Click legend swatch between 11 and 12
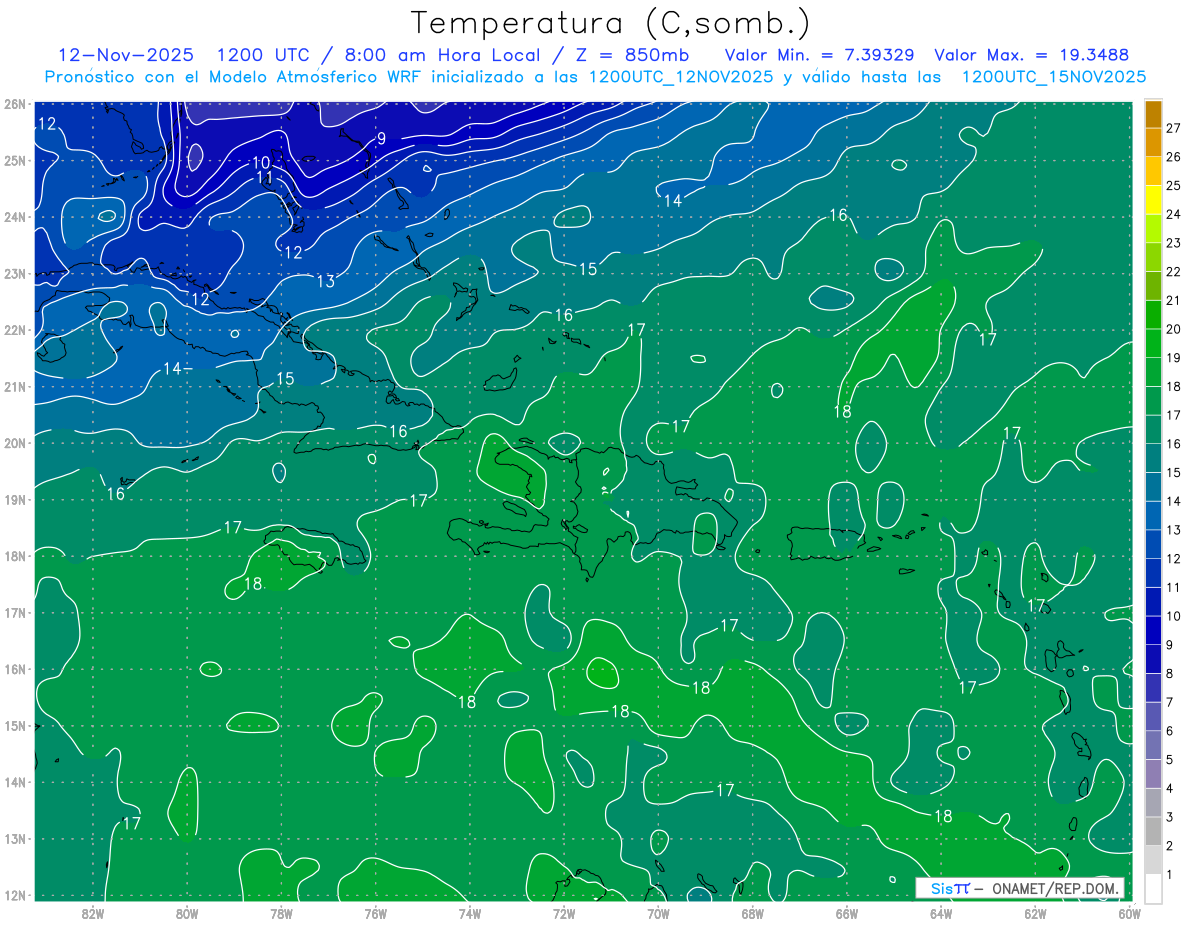1200x927 pixels. 1154,572
